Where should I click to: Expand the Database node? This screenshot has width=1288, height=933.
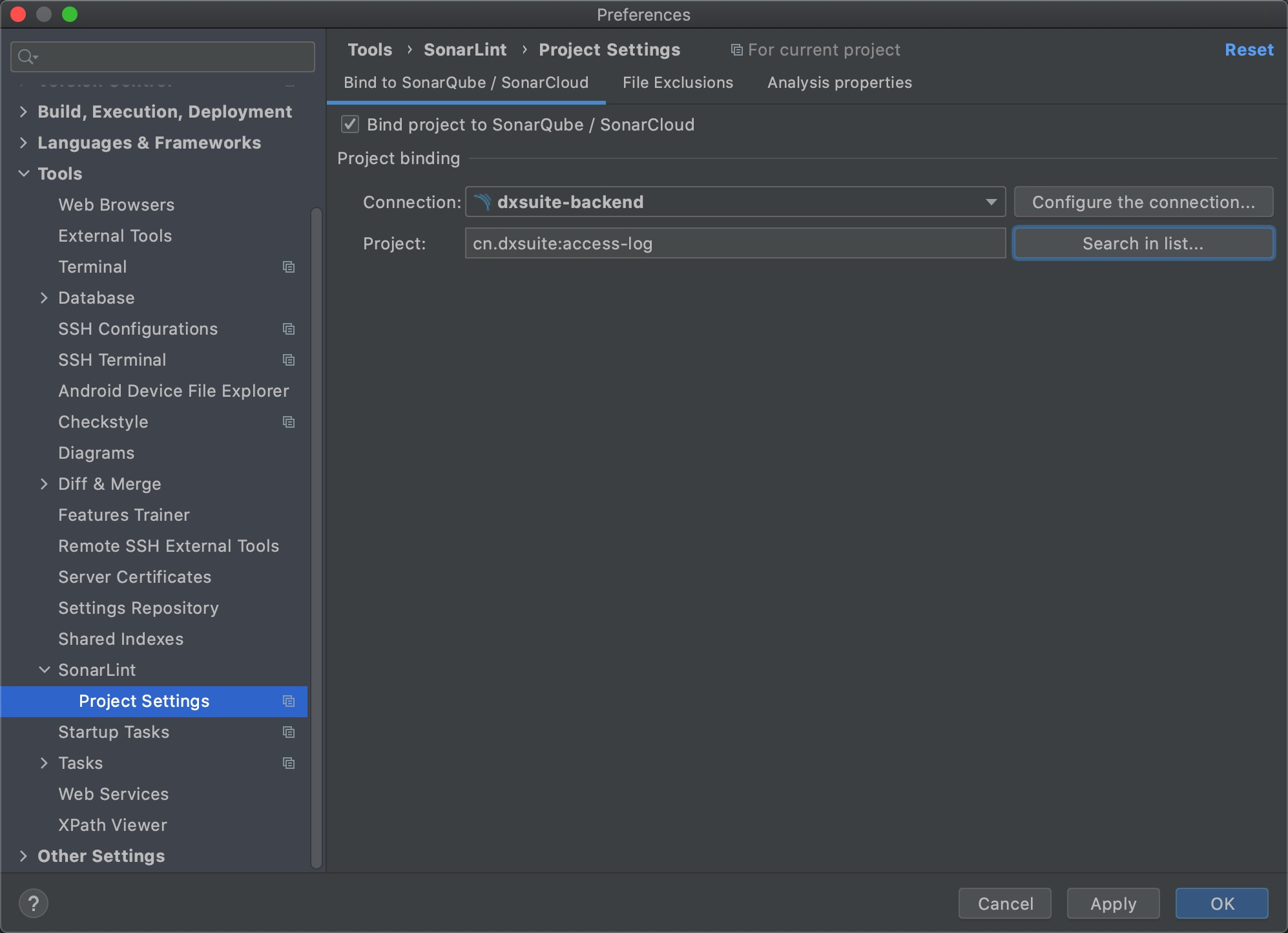[x=44, y=298]
